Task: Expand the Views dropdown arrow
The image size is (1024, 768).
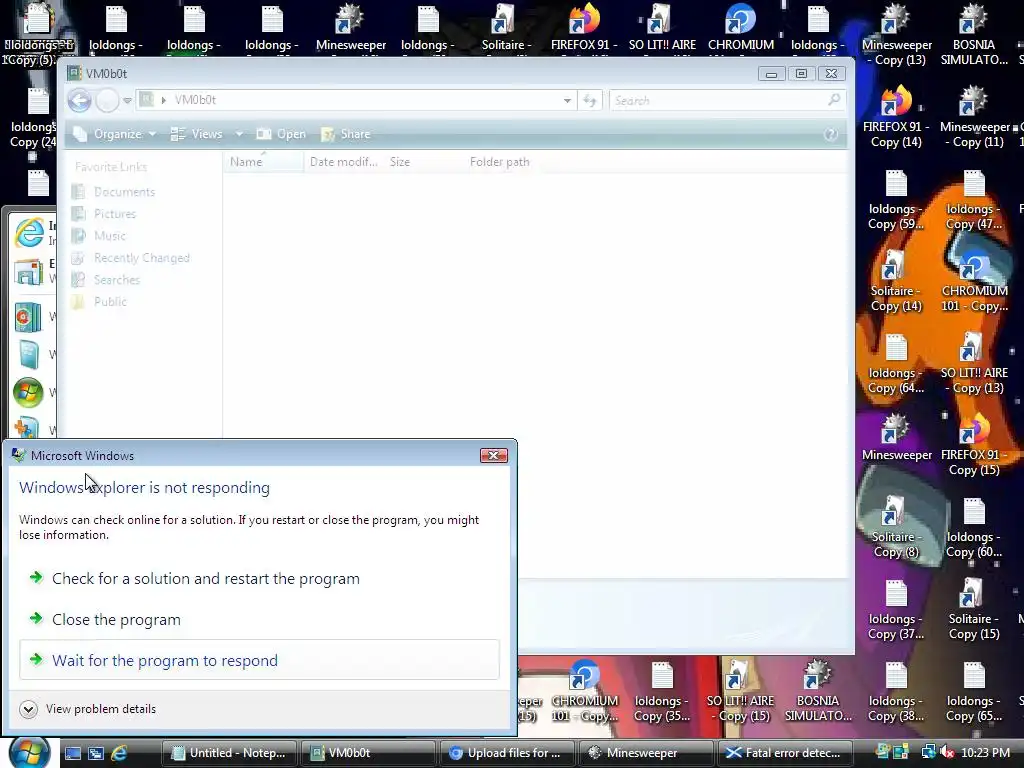Action: (239, 134)
